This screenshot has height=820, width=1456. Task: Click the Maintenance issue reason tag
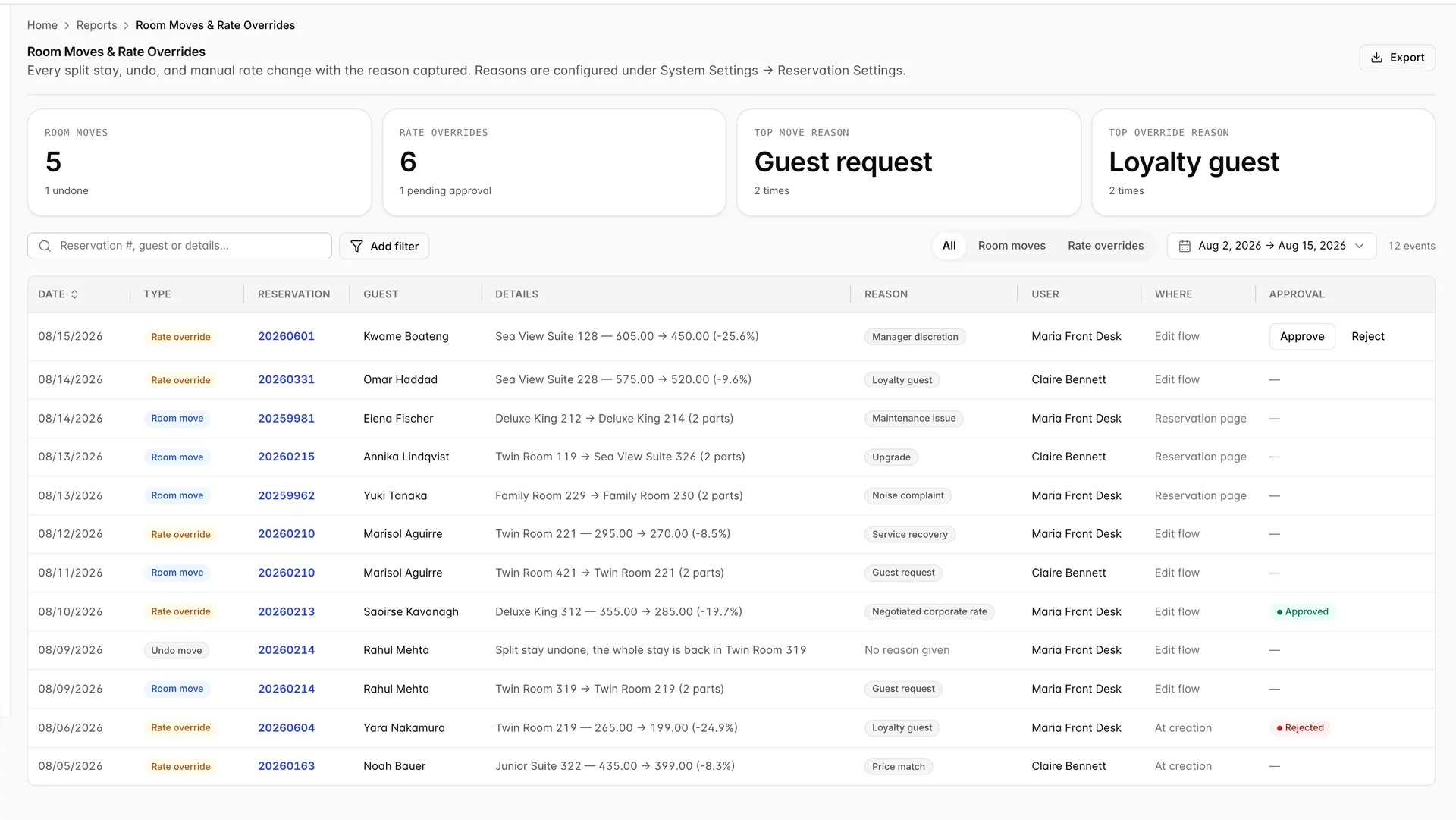point(913,419)
